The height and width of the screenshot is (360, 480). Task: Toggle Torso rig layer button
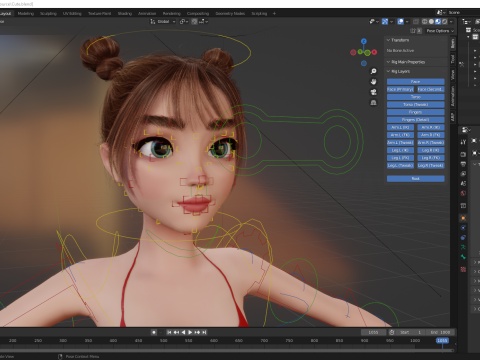pyautogui.click(x=415, y=97)
